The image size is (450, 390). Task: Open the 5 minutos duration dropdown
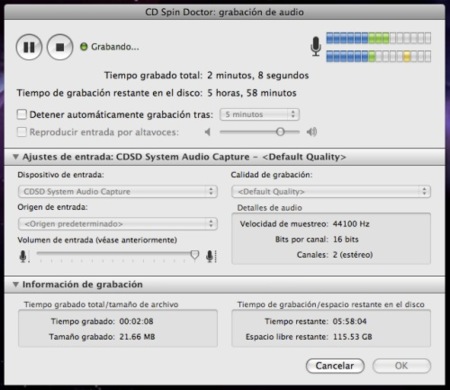click(x=259, y=114)
